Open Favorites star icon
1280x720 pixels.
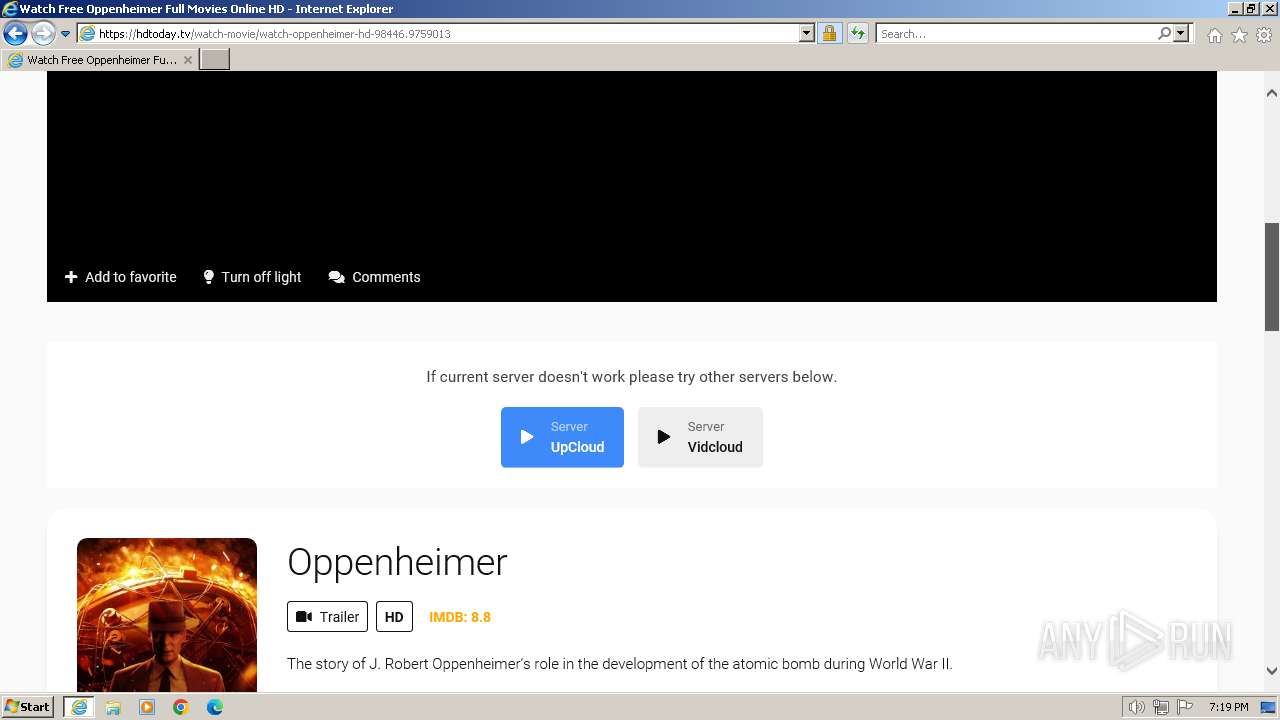click(1239, 35)
